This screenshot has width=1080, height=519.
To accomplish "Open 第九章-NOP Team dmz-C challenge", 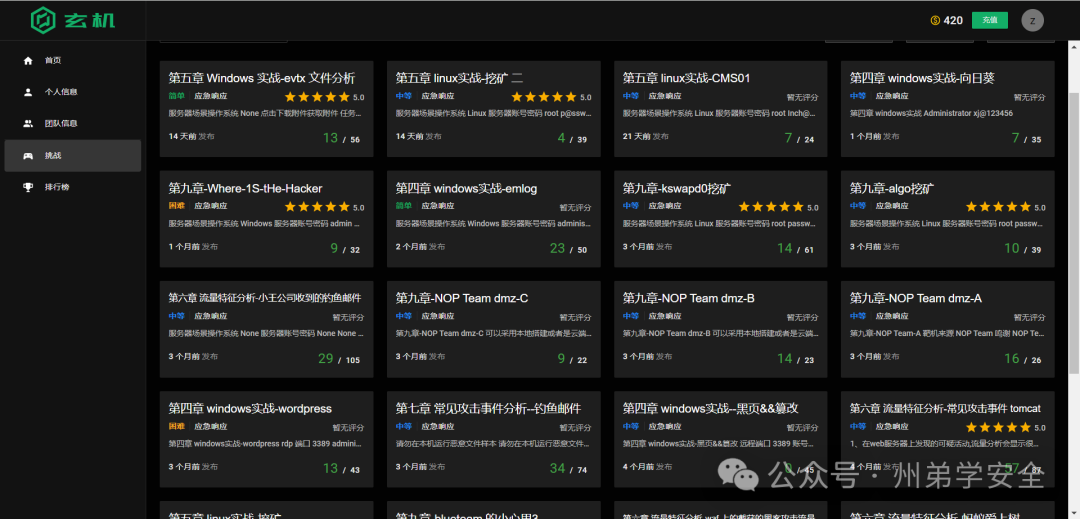I will pyautogui.click(x=494, y=329).
